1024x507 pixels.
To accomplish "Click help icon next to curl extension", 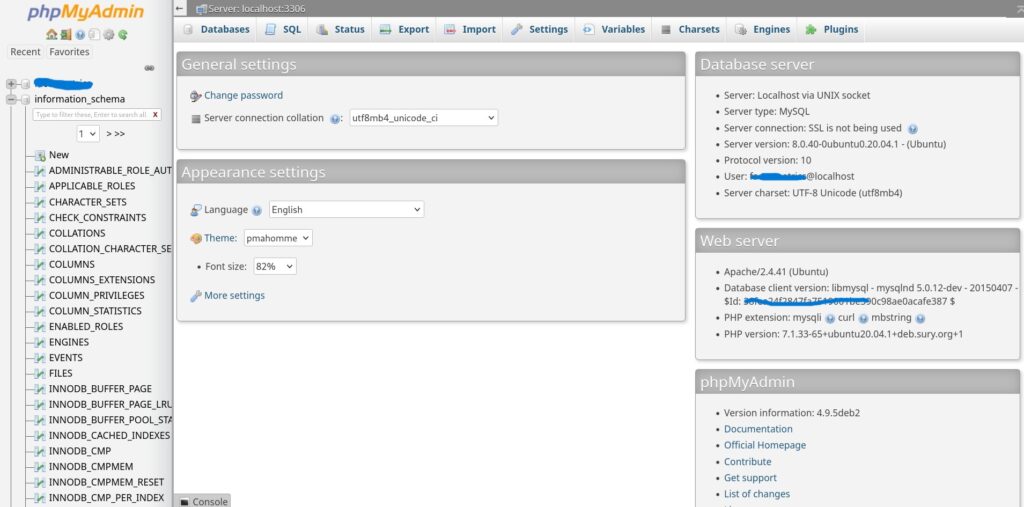I will click(863, 318).
